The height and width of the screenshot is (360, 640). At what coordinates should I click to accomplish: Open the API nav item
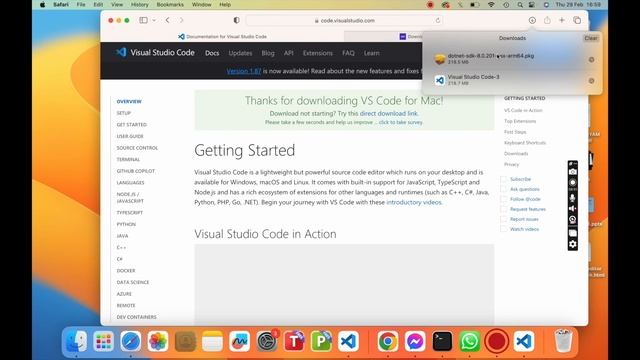pyautogui.click(x=289, y=53)
